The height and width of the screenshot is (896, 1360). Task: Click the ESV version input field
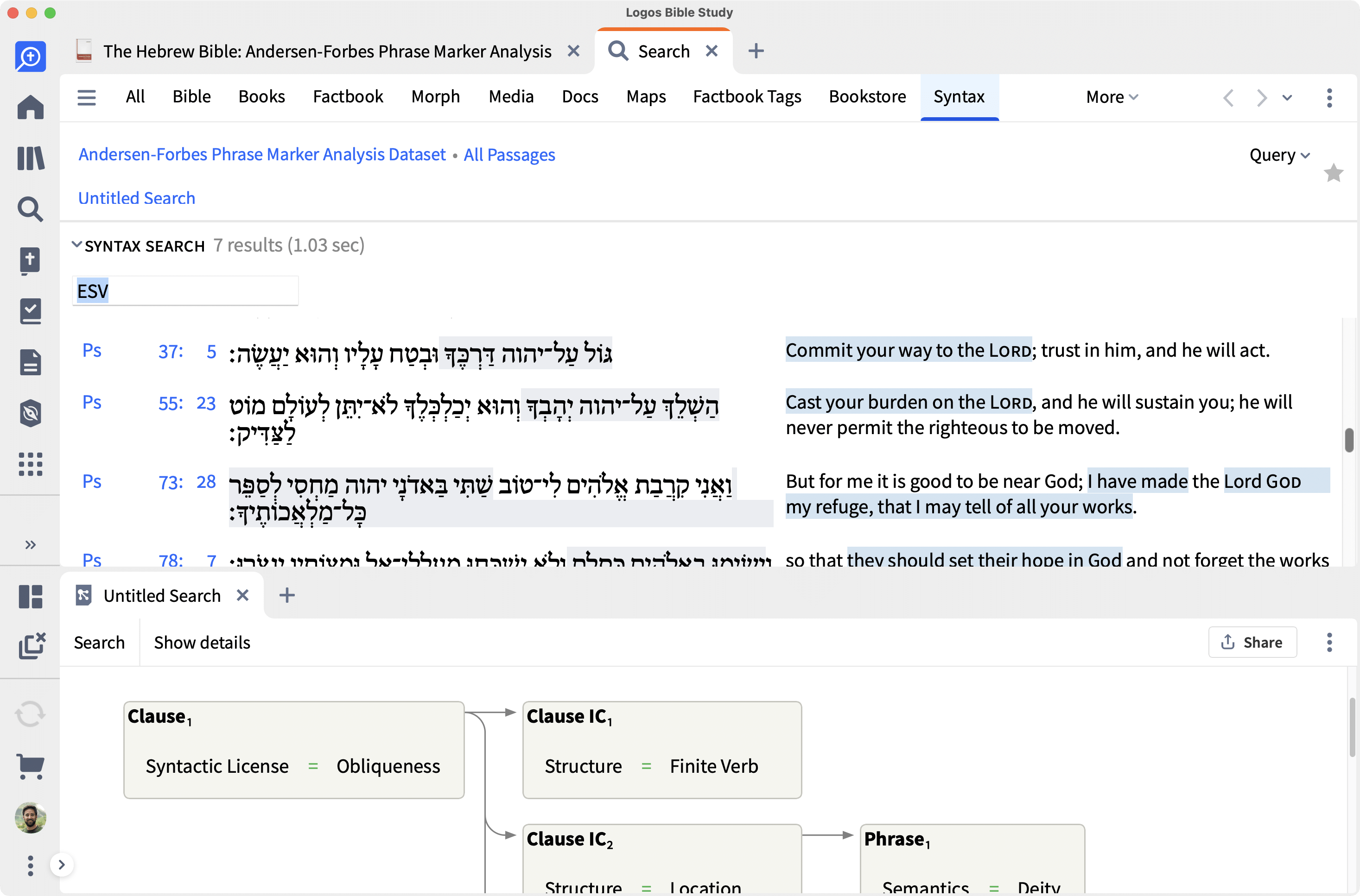click(185, 291)
